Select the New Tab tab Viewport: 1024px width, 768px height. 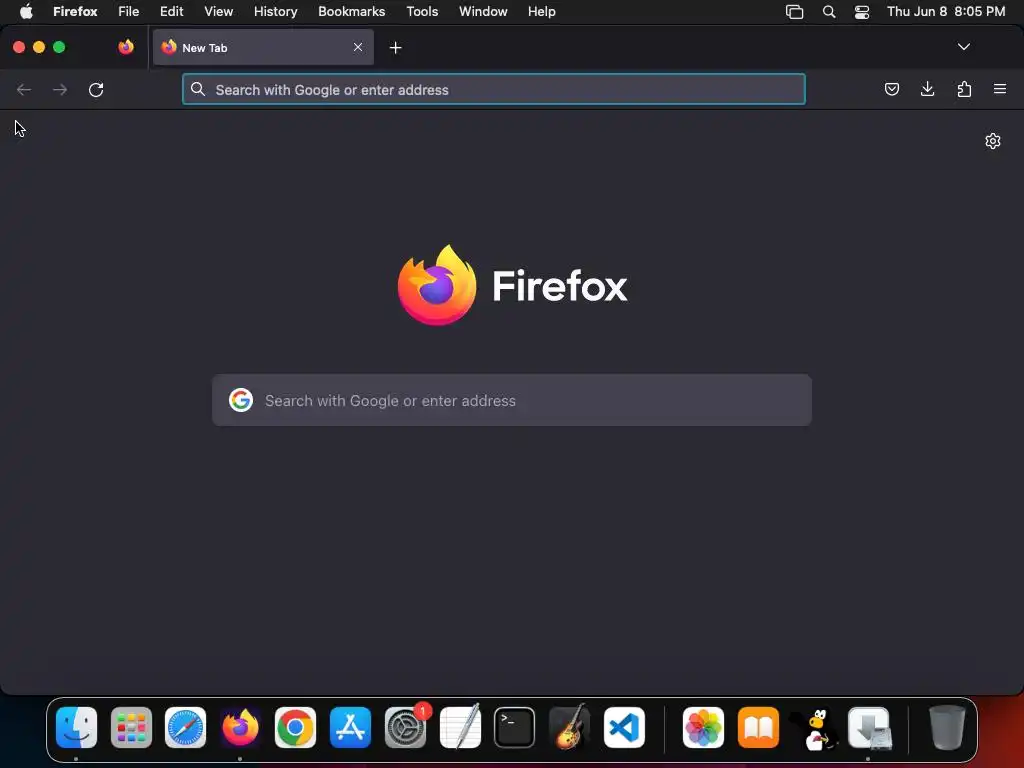(263, 47)
